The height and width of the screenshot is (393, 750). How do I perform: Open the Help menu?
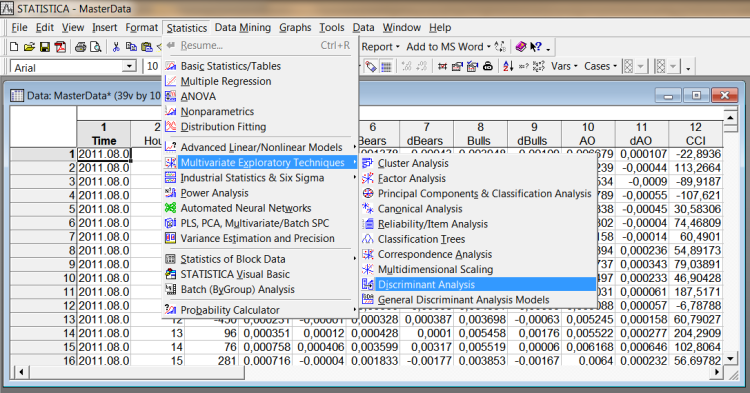(x=440, y=28)
